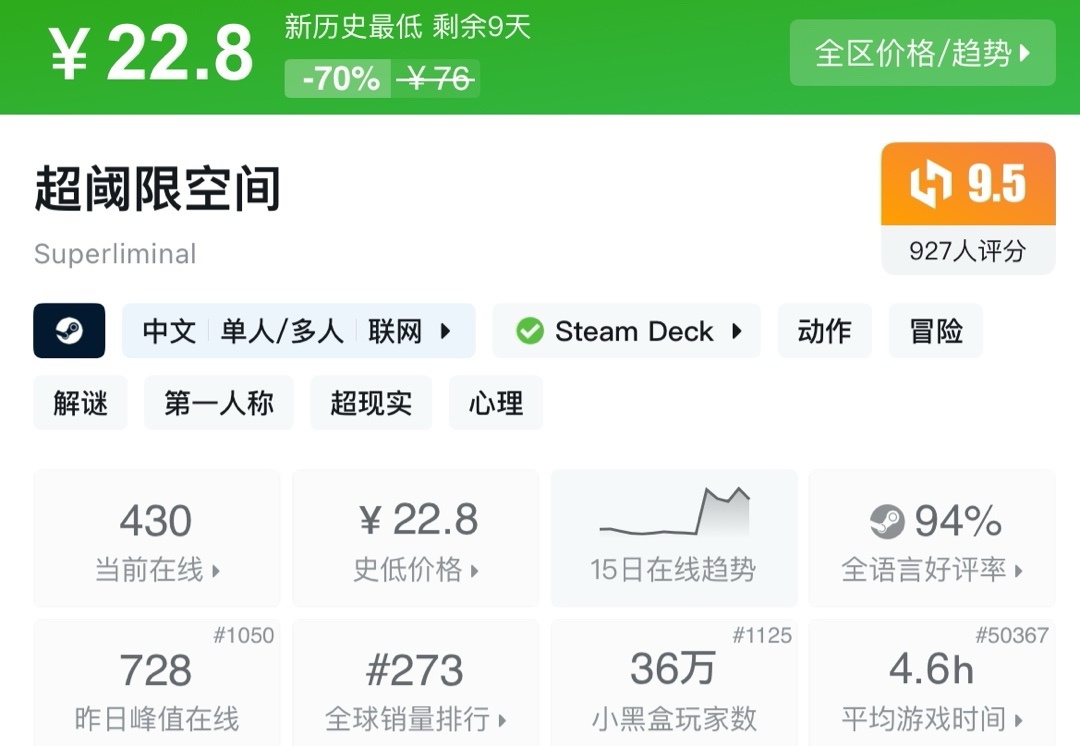The height and width of the screenshot is (746, 1080).
Task: Select the 第一人称 (First-person) tag
Action: [x=219, y=403]
